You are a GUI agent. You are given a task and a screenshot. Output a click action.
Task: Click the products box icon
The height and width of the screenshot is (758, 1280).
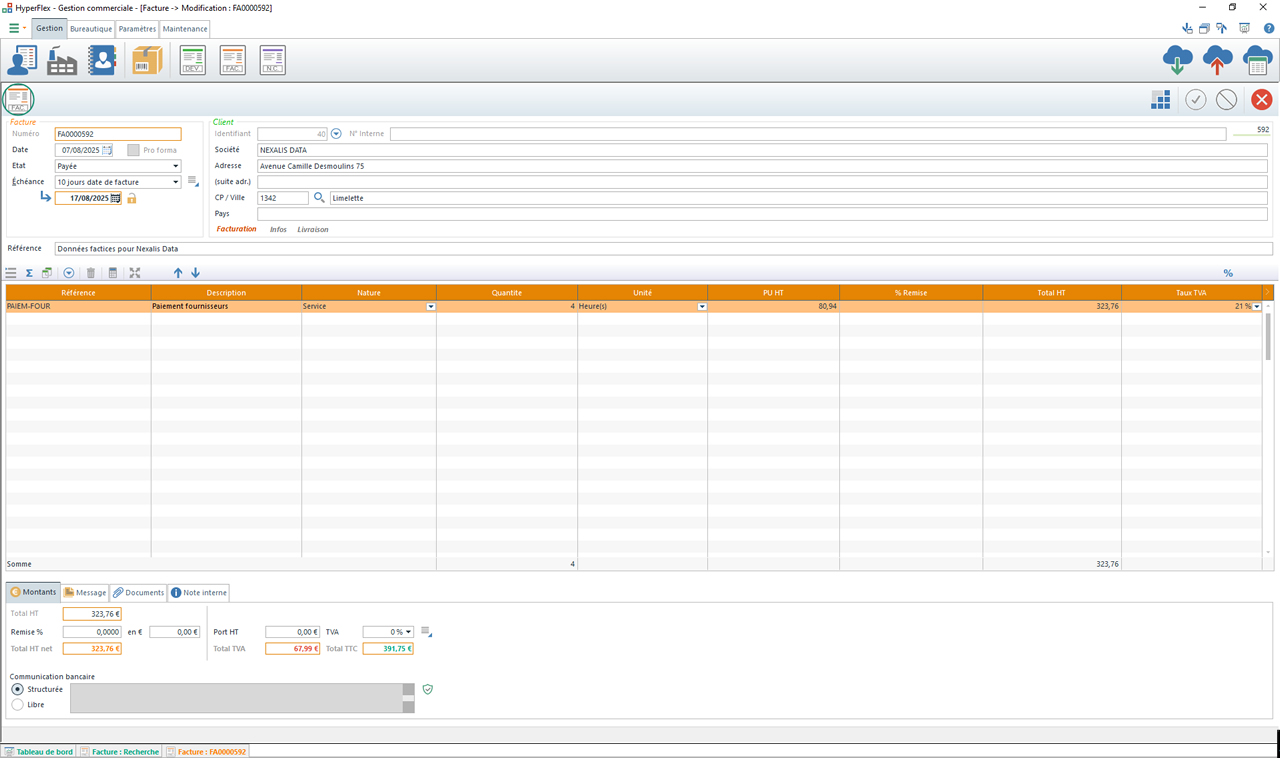click(147, 61)
